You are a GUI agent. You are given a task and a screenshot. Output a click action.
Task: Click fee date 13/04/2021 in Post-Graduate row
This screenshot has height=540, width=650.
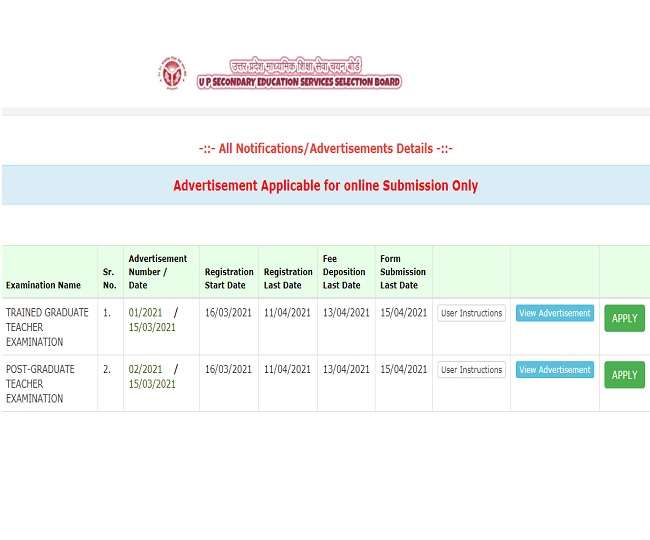point(346,369)
